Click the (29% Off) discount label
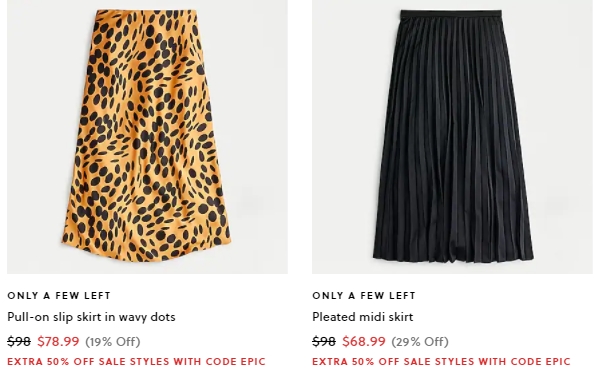The image size is (596, 373). point(420,341)
